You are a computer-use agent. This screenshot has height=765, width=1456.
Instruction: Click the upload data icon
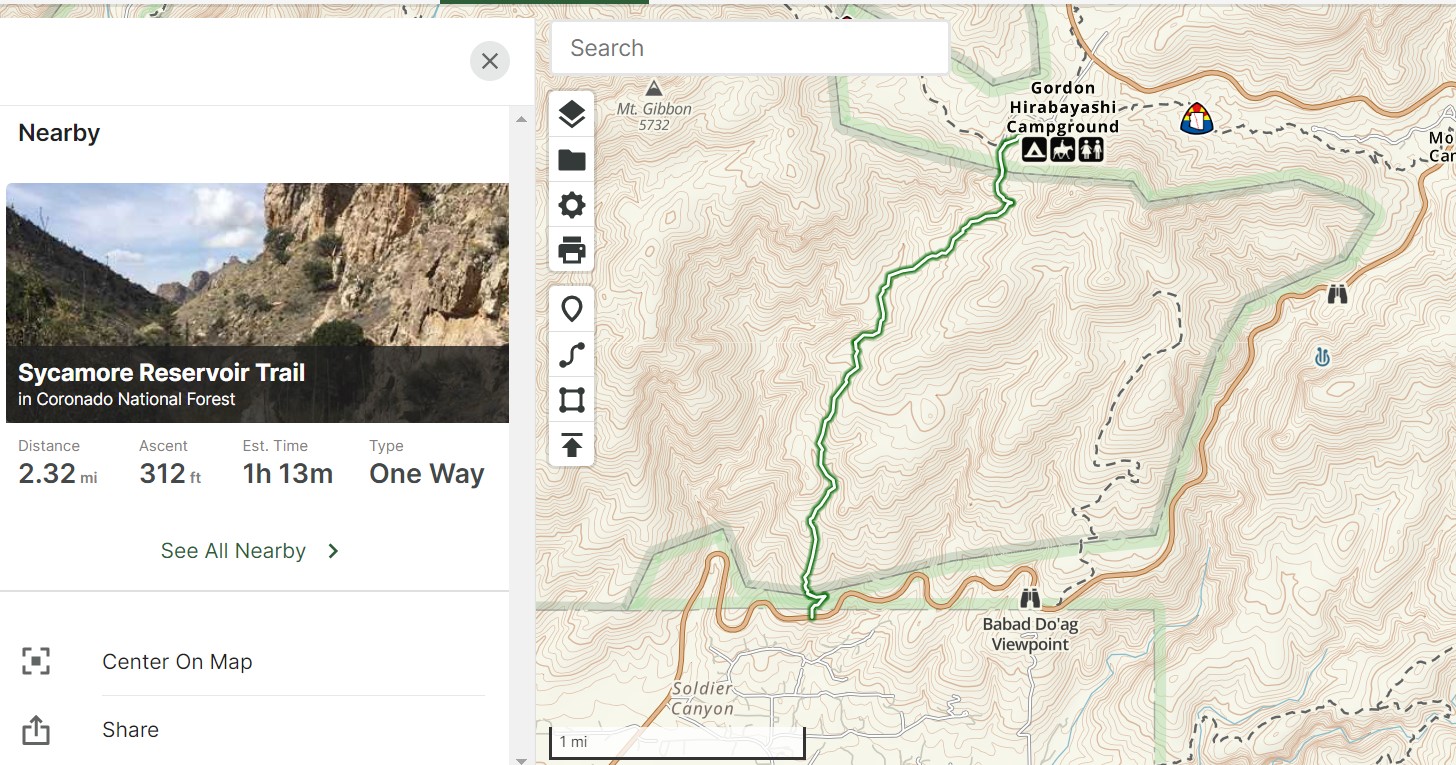pos(571,445)
